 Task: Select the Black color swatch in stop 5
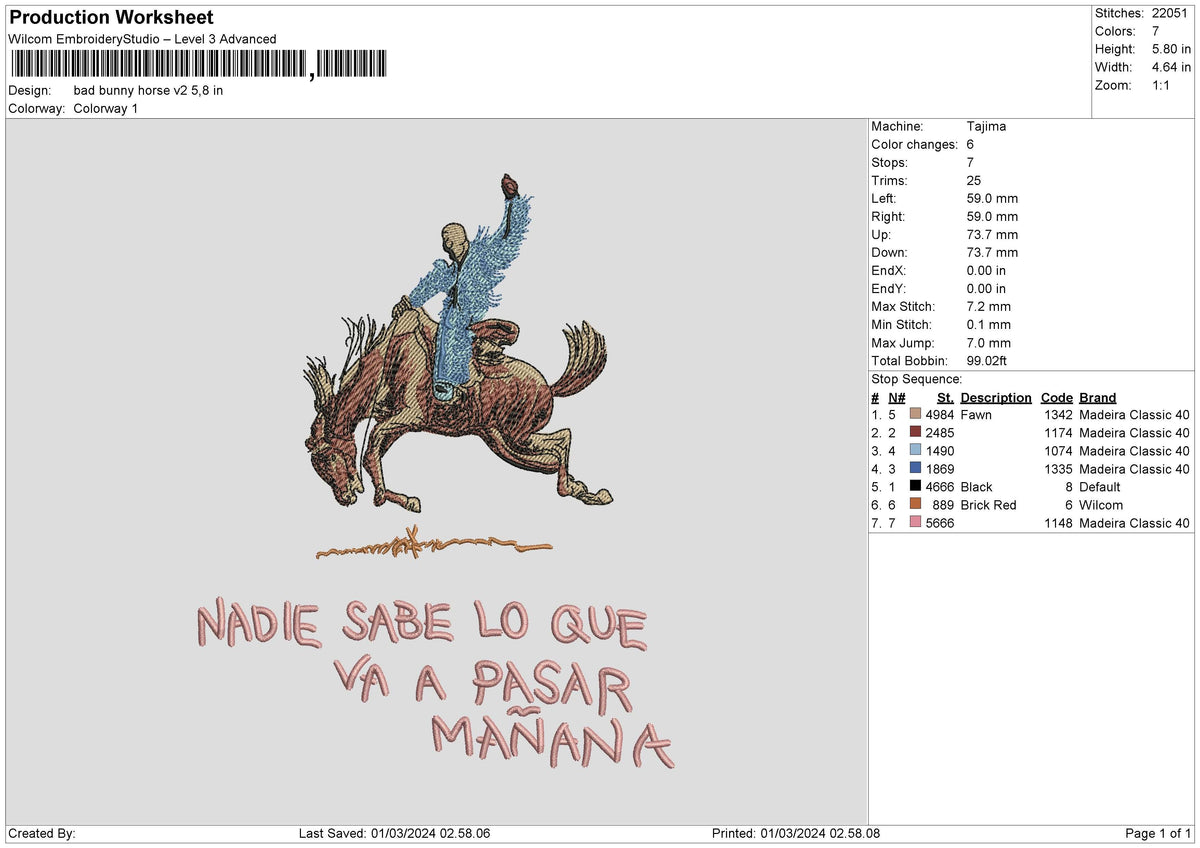[x=915, y=487]
